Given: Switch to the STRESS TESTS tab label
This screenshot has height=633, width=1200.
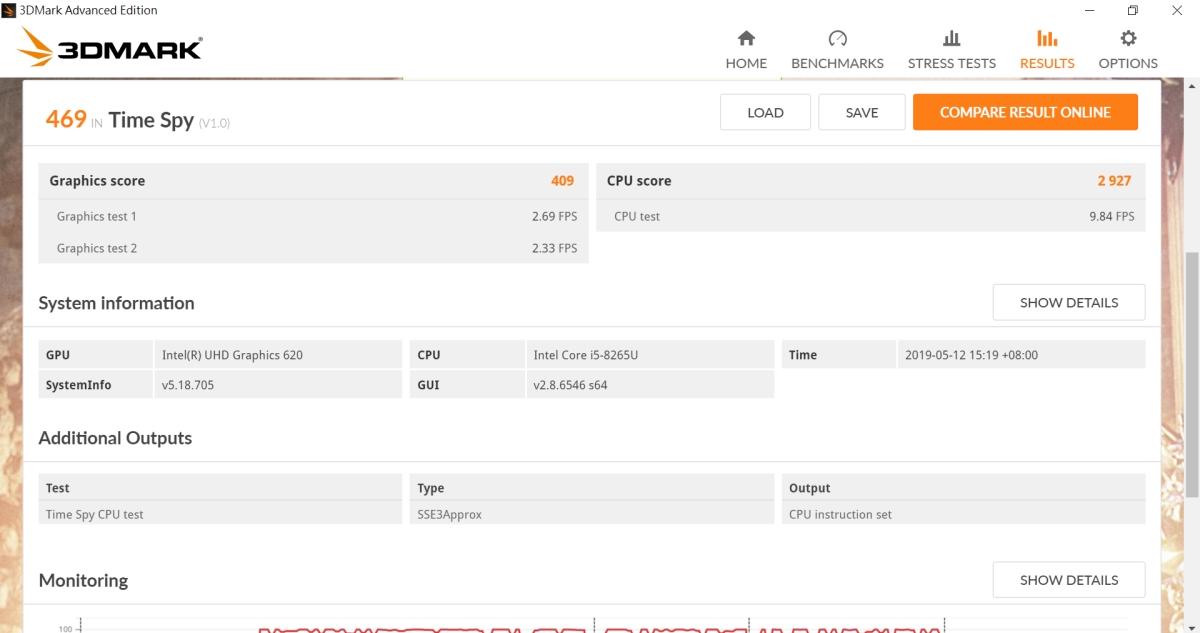Looking at the screenshot, I should click(x=952, y=63).
